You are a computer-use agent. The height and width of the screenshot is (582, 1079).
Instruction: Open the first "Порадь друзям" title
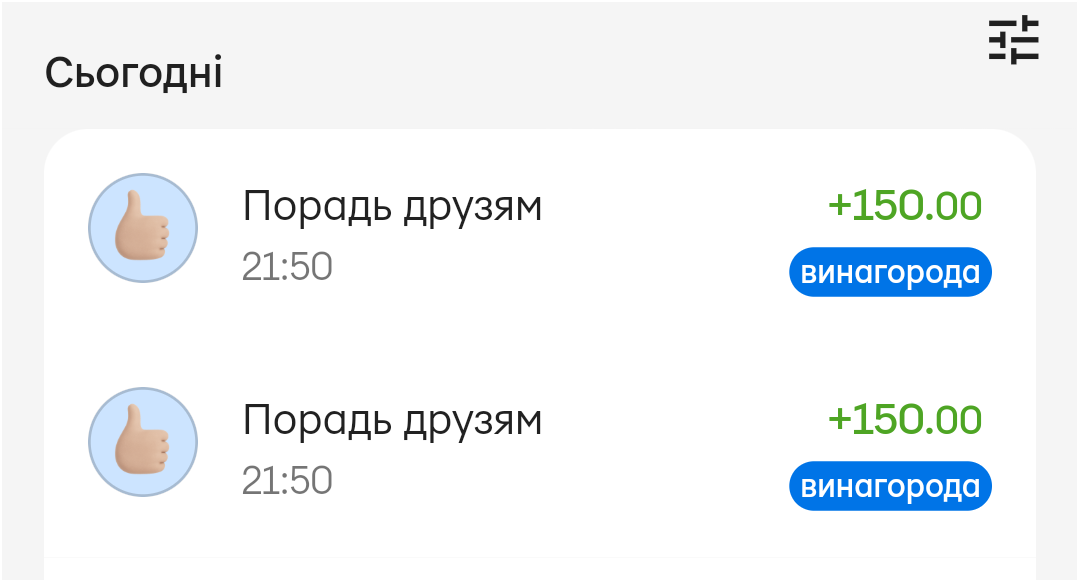click(392, 208)
